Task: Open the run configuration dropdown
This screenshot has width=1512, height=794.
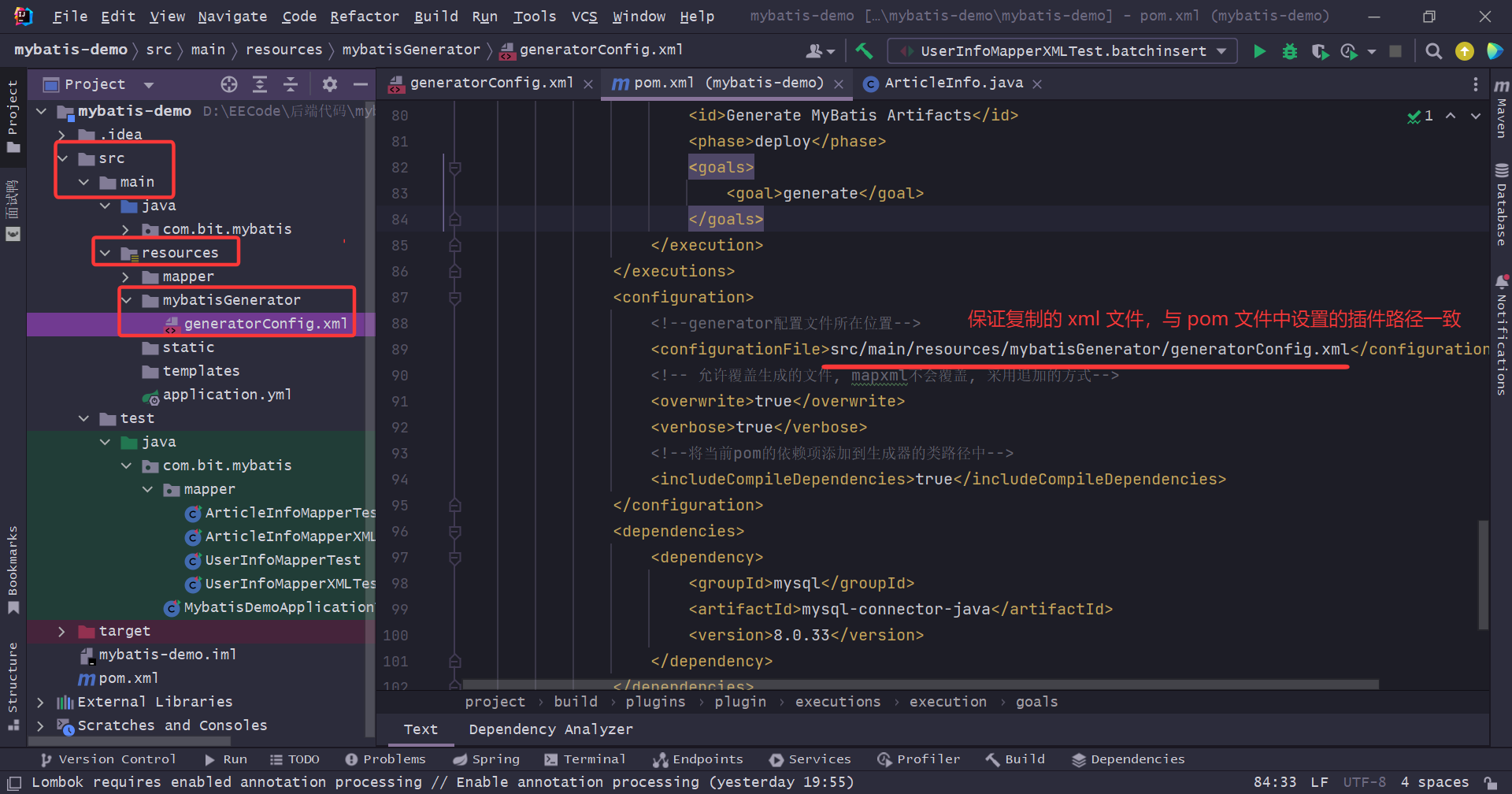Action: pyautogui.click(x=1062, y=51)
